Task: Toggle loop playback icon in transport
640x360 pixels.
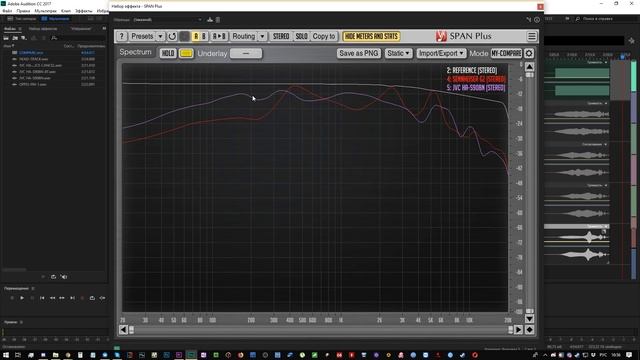Action: coord(92,298)
